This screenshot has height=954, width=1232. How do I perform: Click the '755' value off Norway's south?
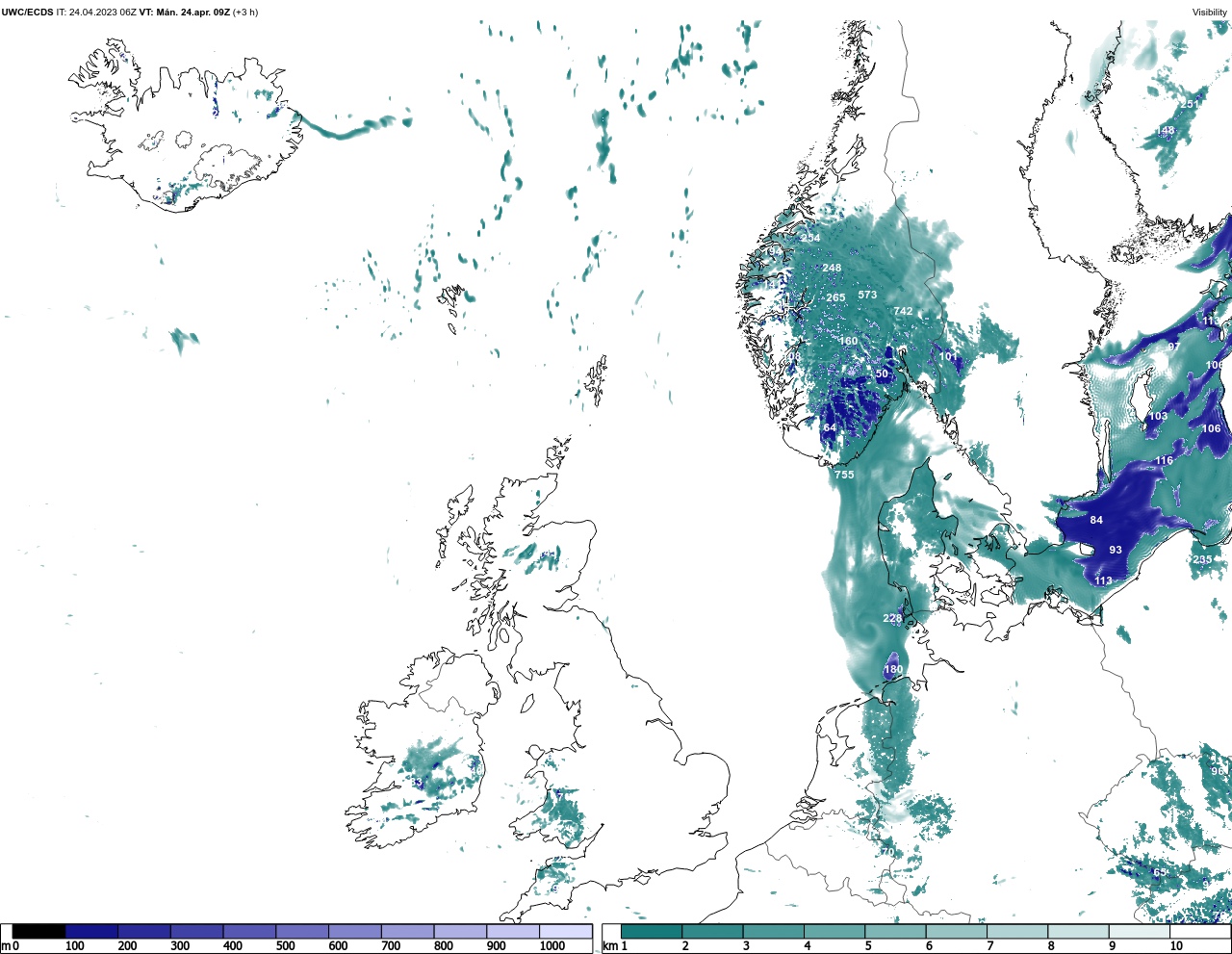pos(844,475)
